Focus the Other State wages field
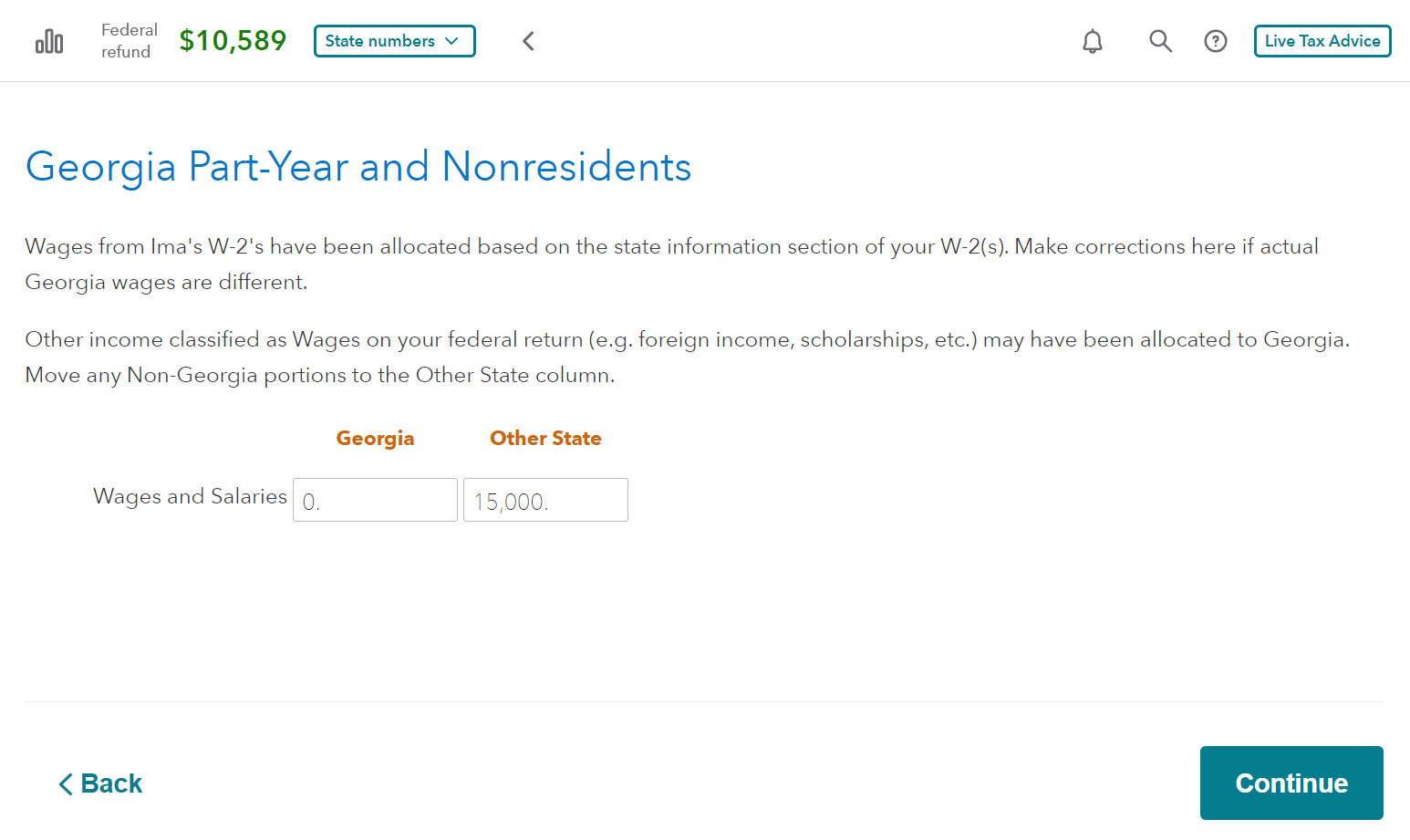Image resolution: width=1410 pixels, height=840 pixels. click(x=545, y=500)
